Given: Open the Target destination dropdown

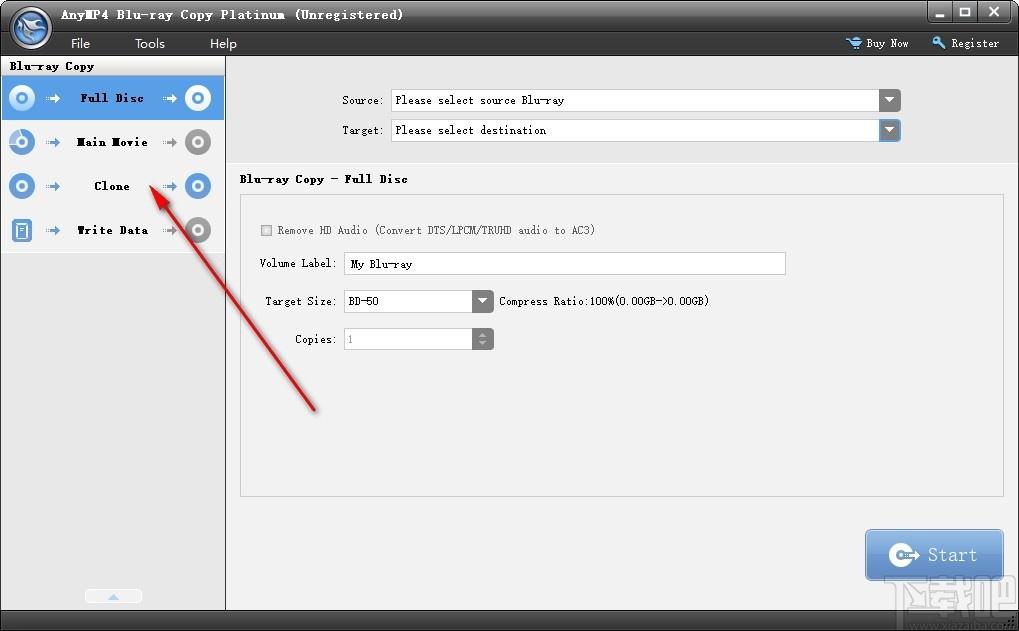Looking at the screenshot, I should click(x=890, y=130).
